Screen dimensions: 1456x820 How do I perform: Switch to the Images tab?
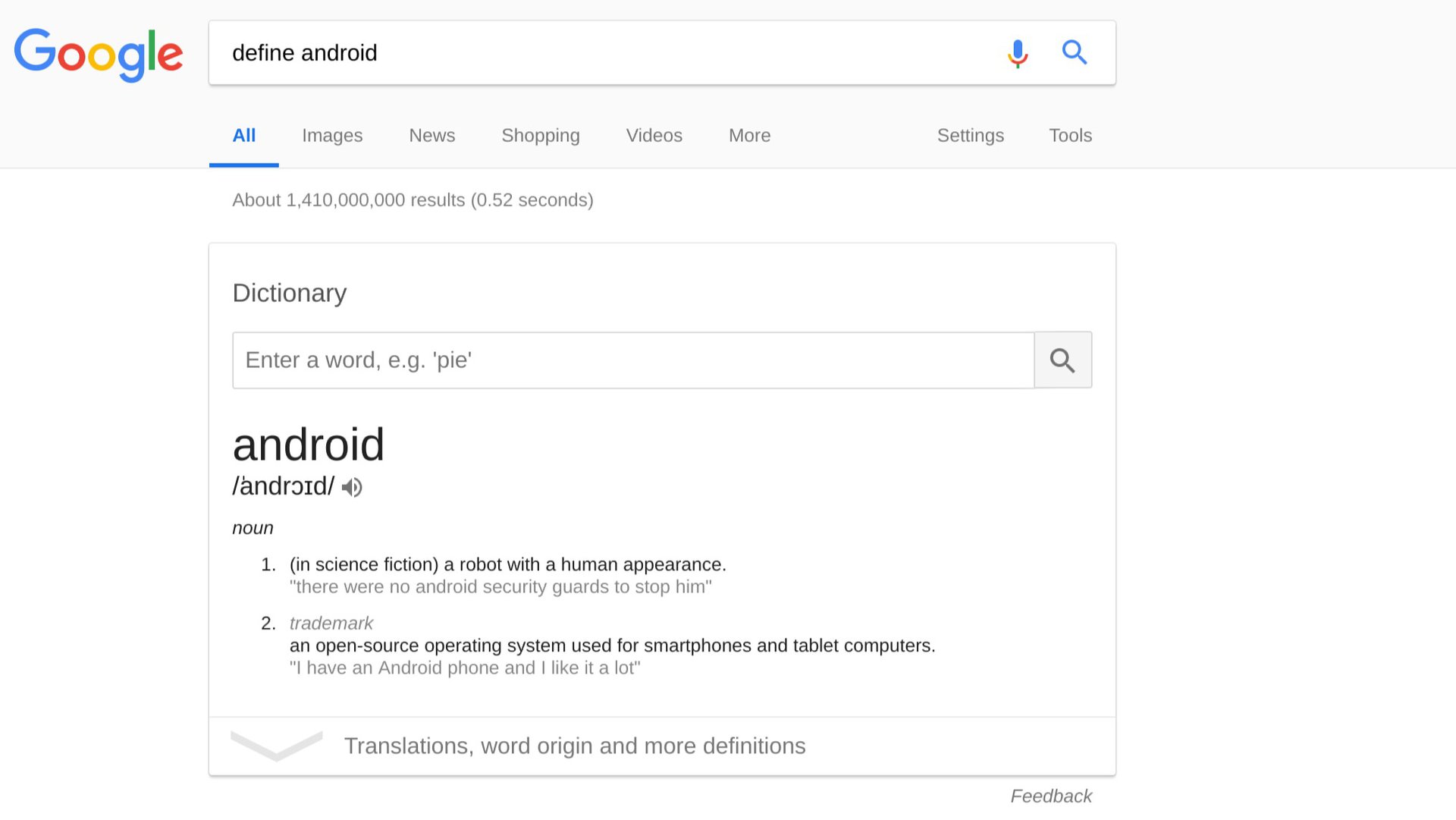[x=332, y=135]
